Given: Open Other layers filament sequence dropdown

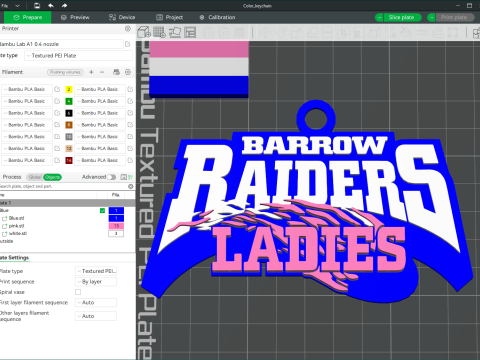Looking at the screenshot, I should 96,316.
